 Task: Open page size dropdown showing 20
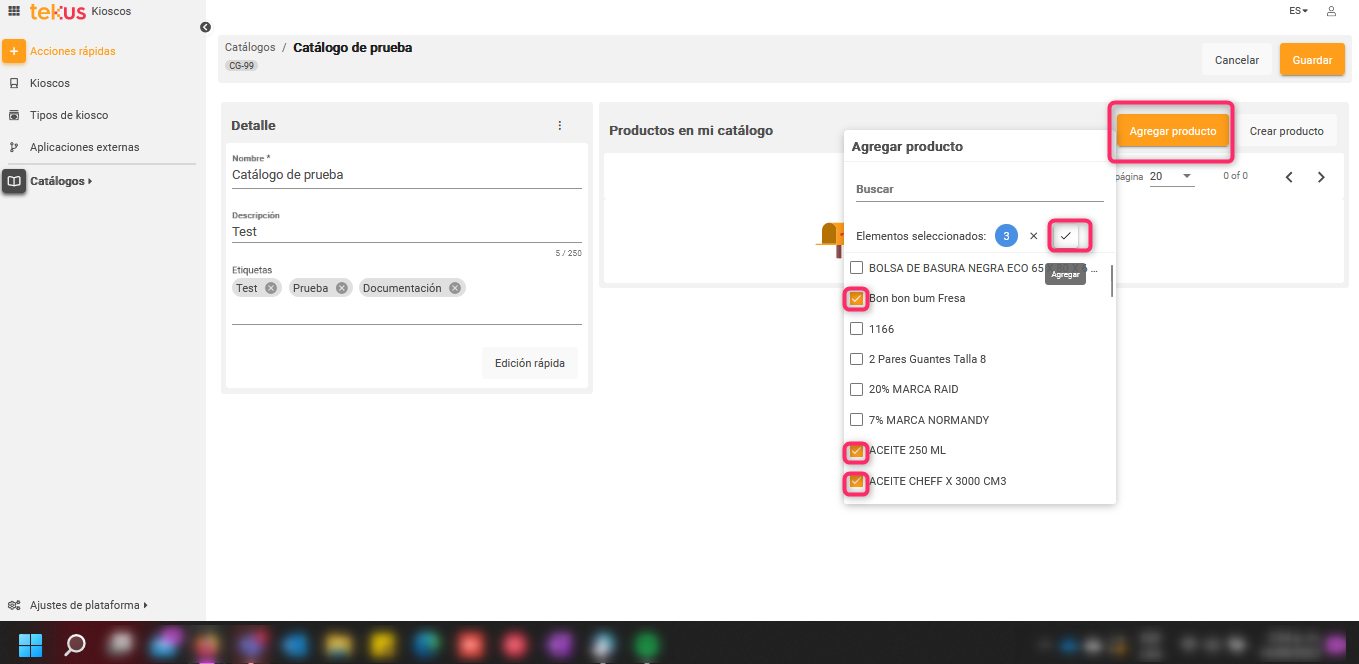tap(1171, 176)
